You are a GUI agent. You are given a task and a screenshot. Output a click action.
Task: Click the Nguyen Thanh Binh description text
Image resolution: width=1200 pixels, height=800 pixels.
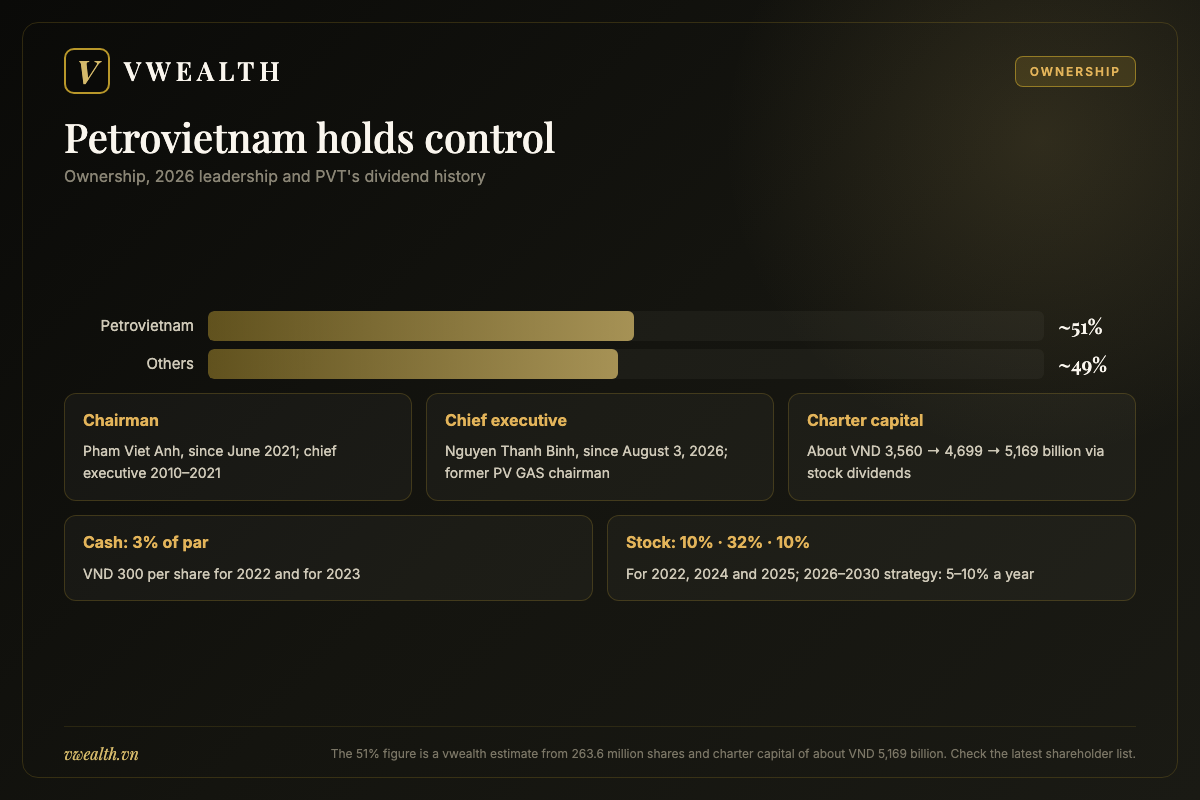[x=586, y=462]
